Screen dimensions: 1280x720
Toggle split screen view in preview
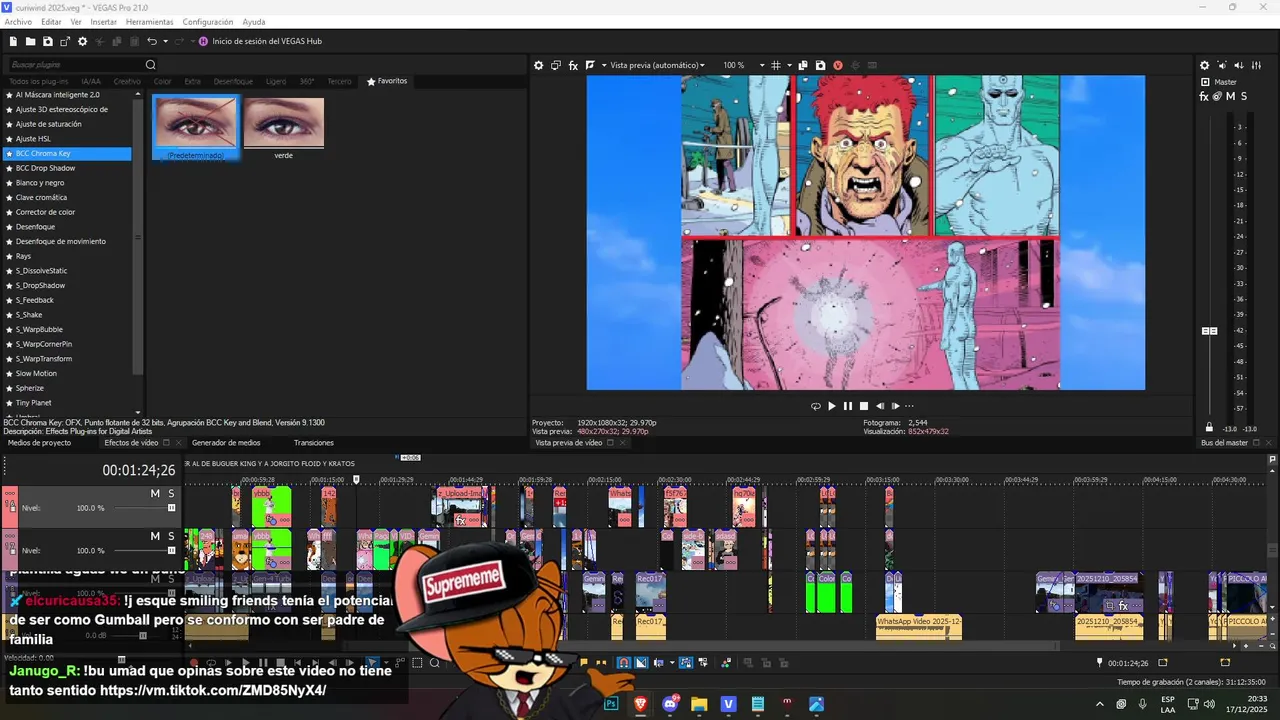click(590, 65)
